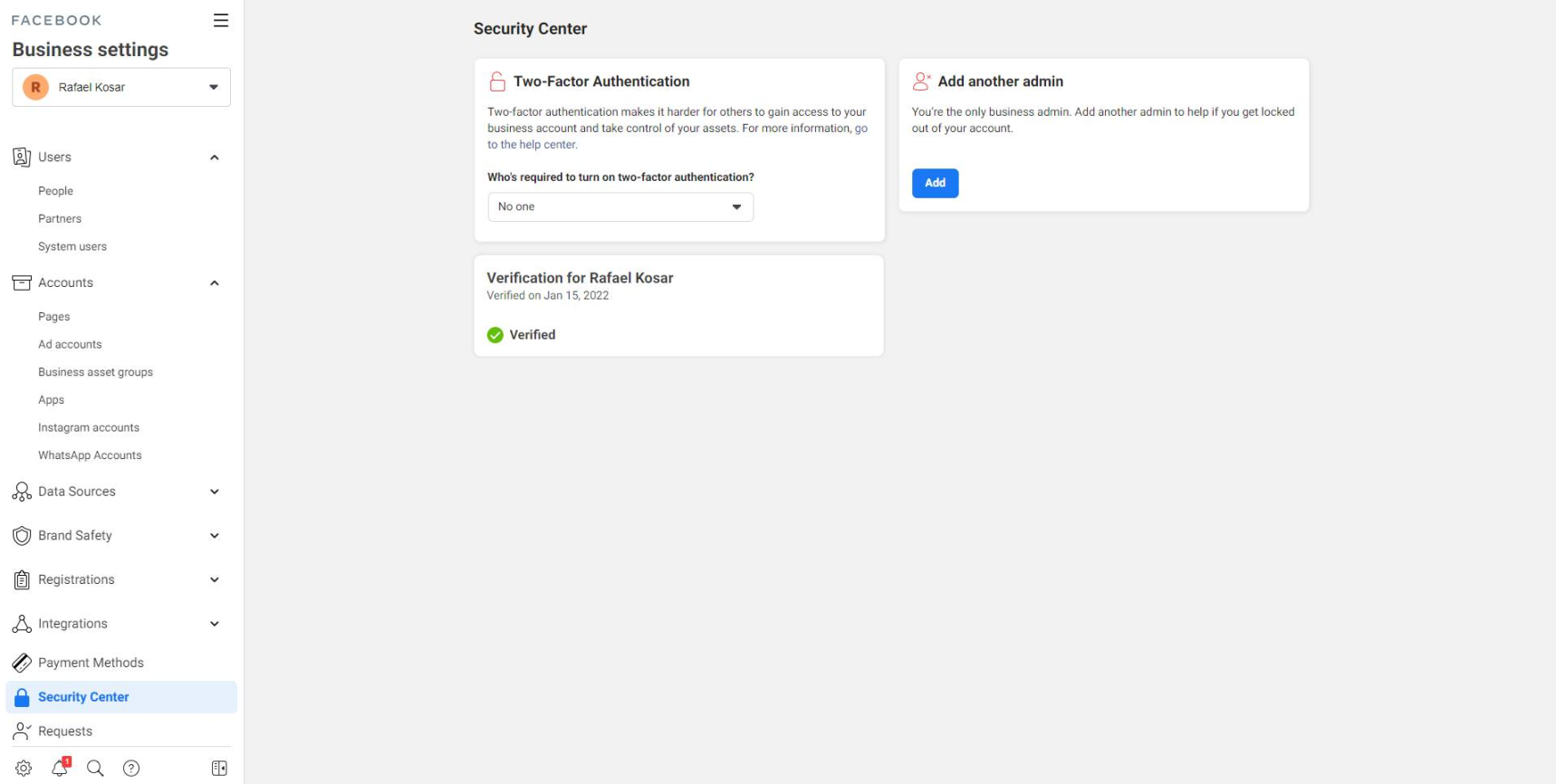Expand the Data Sources chevron
The height and width of the screenshot is (784, 1556).
215,492
